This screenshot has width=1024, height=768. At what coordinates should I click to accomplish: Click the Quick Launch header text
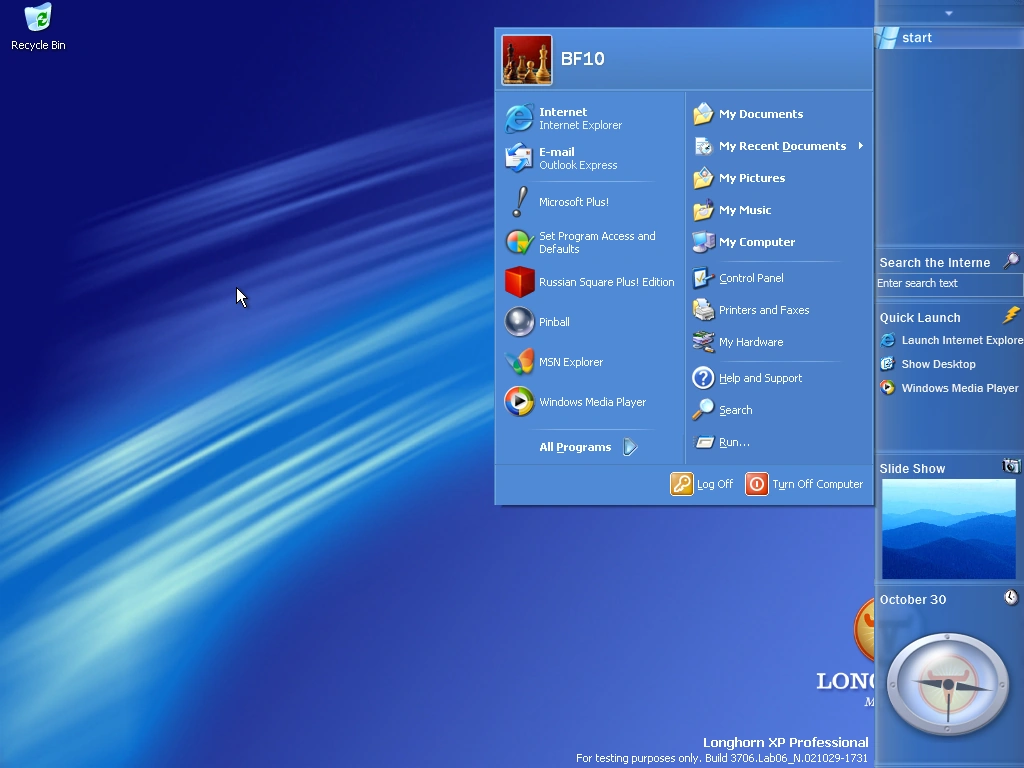pyautogui.click(x=920, y=318)
